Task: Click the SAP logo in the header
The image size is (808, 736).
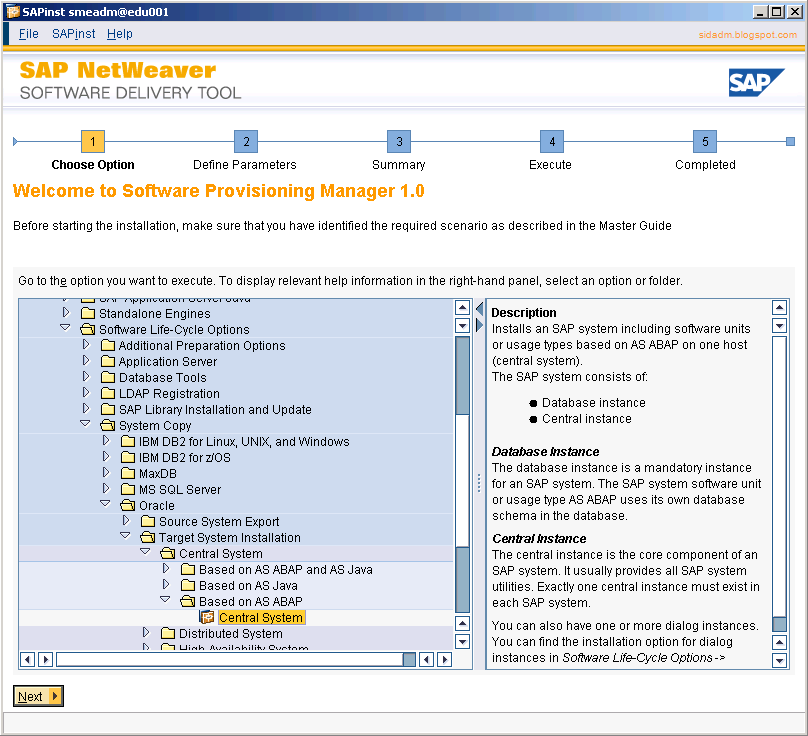Action: 757,84
